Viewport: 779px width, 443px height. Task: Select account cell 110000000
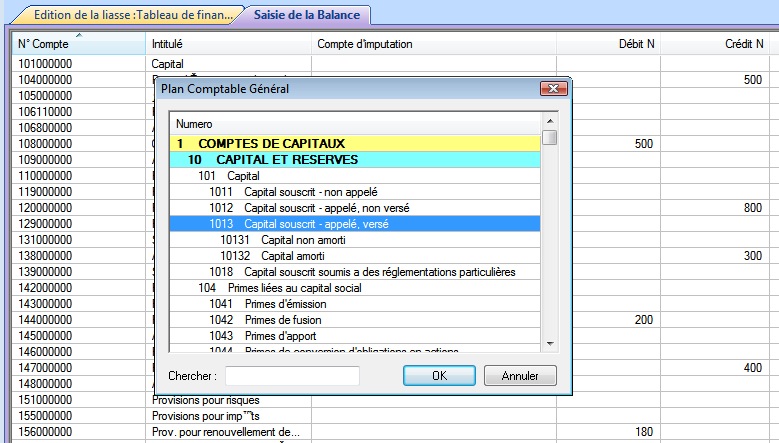[x=78, y=176]
